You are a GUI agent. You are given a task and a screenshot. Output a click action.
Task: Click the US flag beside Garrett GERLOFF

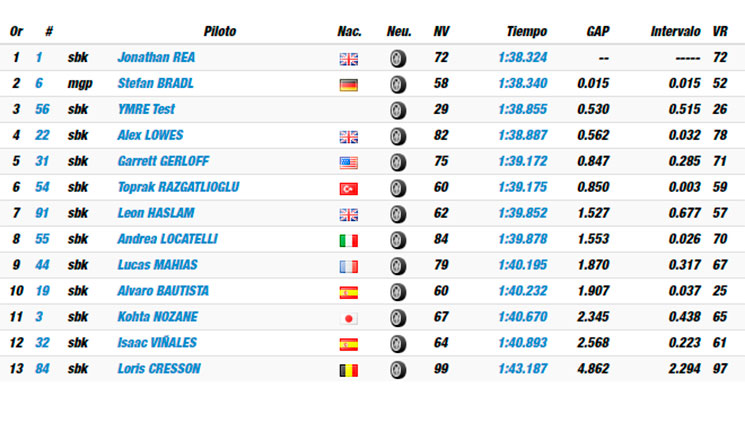(x=349, y=163)
